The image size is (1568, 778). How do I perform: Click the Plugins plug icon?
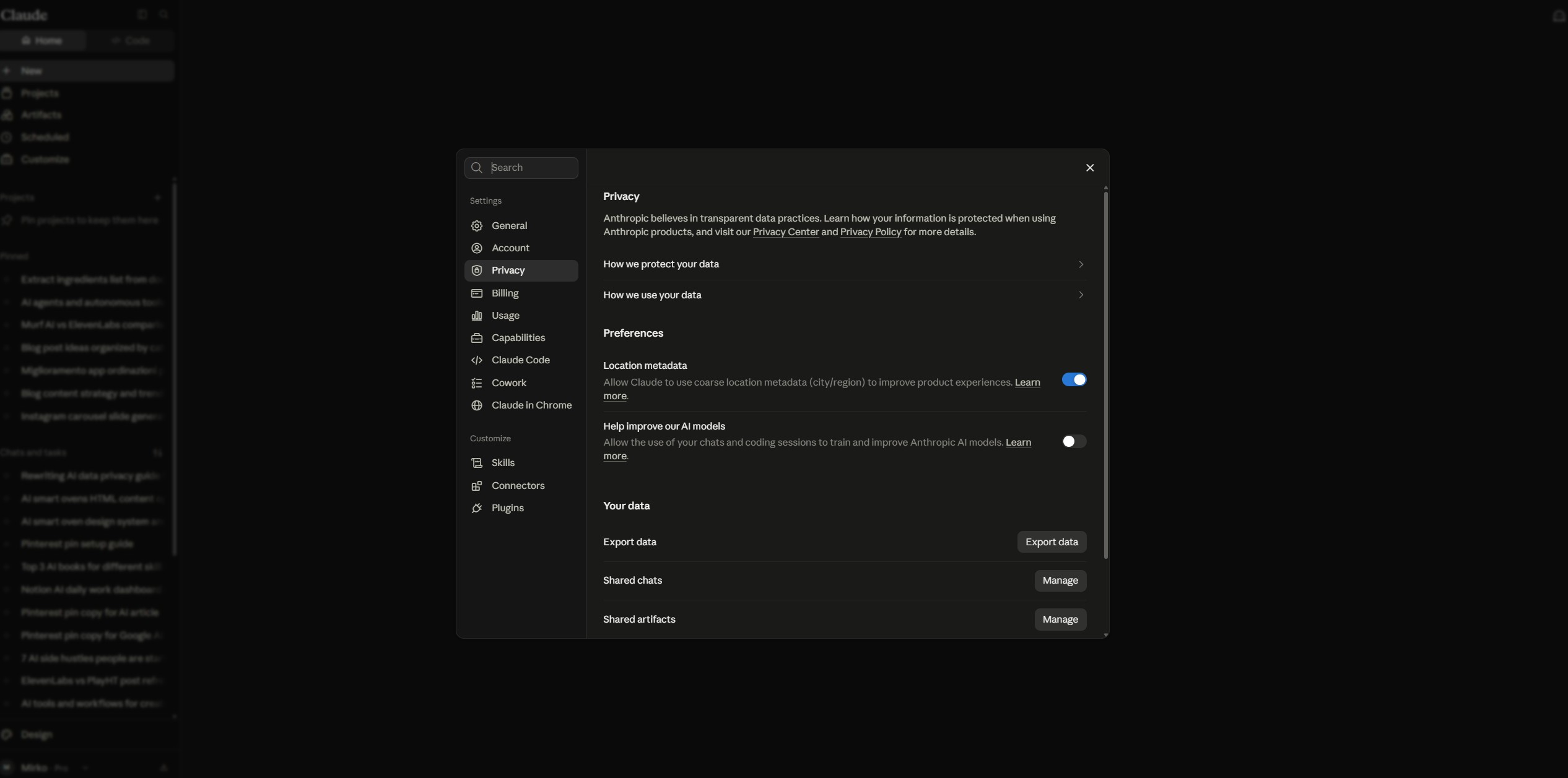[476, 508]
